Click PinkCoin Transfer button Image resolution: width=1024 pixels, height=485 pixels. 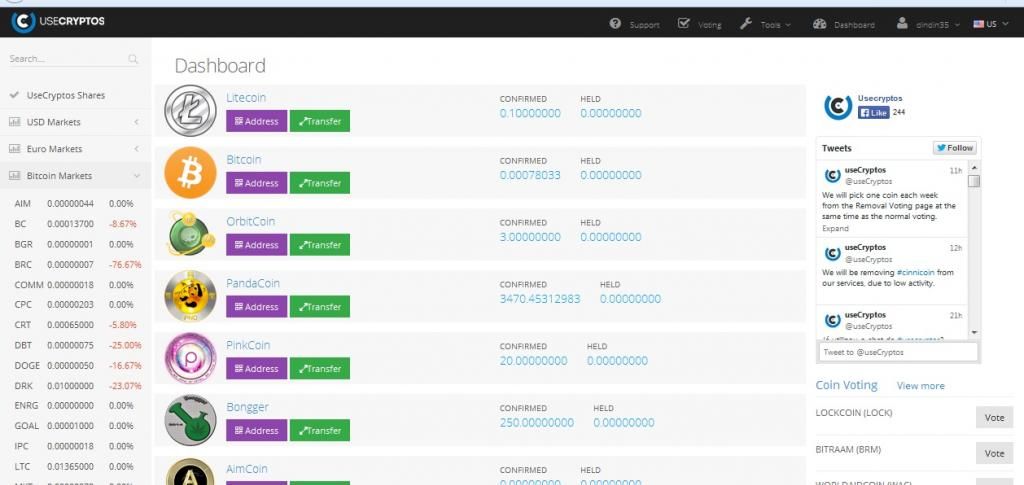click(320, 368)
